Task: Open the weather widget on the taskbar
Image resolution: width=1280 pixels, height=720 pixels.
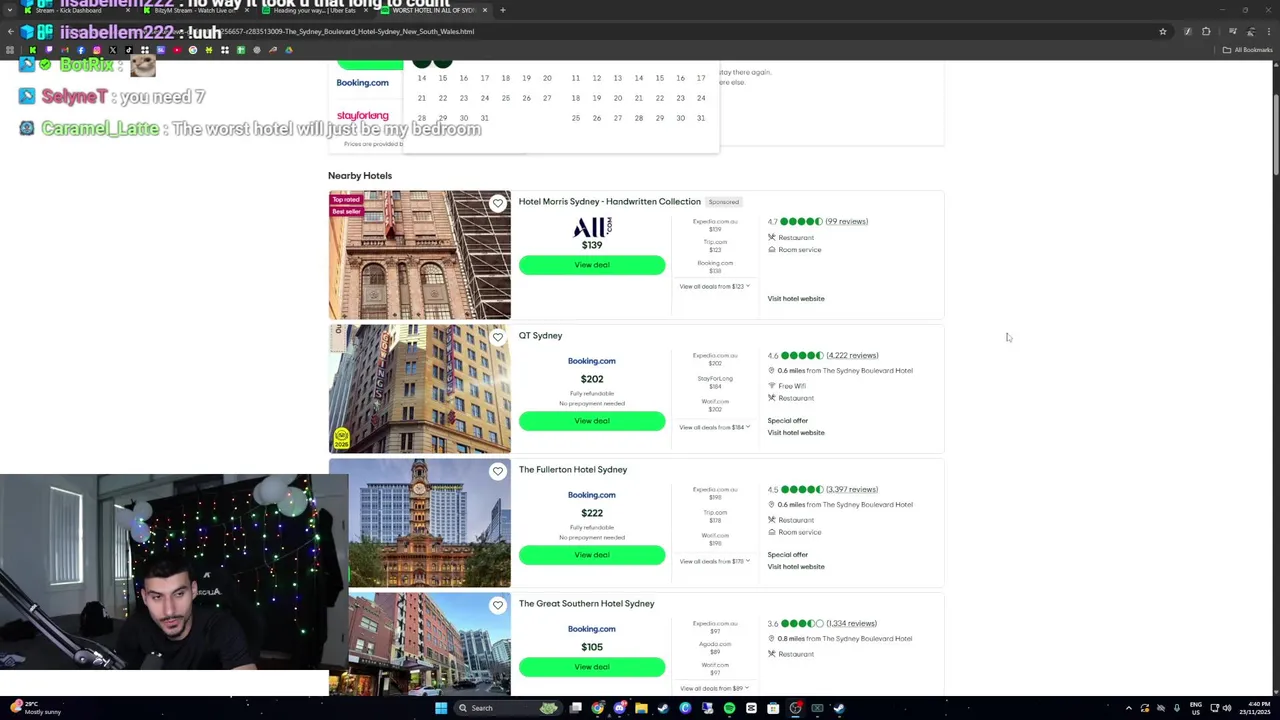Action: click(x=38, y=708)
